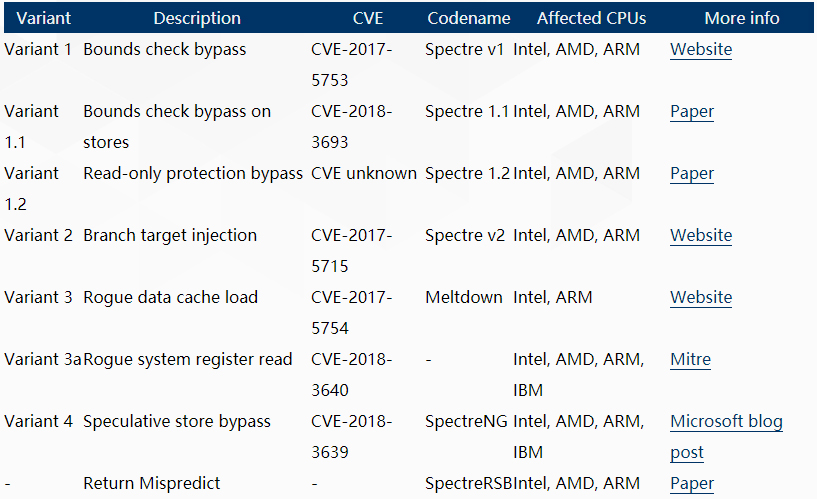This screenshot has width=817, height=499.
Task: Click the Return Mispredict description
Action: tap(152, 483)
